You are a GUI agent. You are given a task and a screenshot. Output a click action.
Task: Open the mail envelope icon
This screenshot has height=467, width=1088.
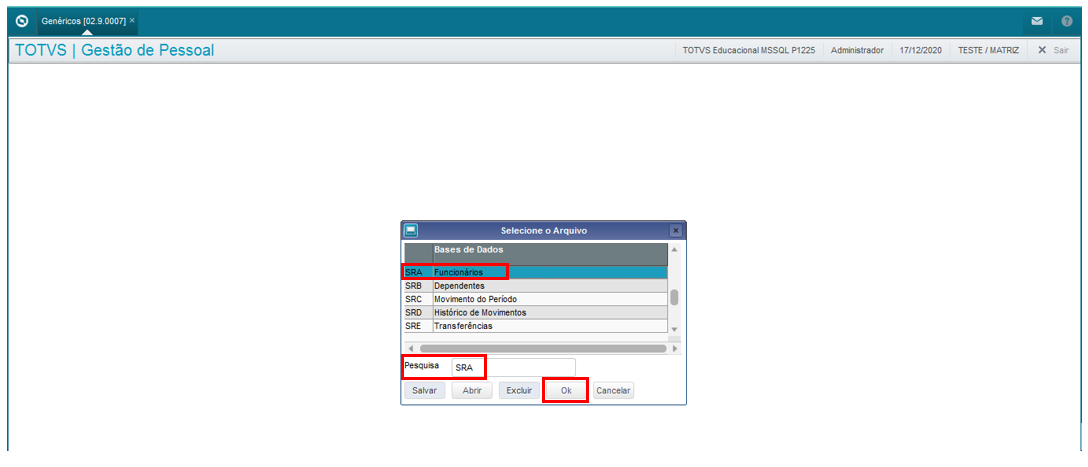(x=1037, y=22)
